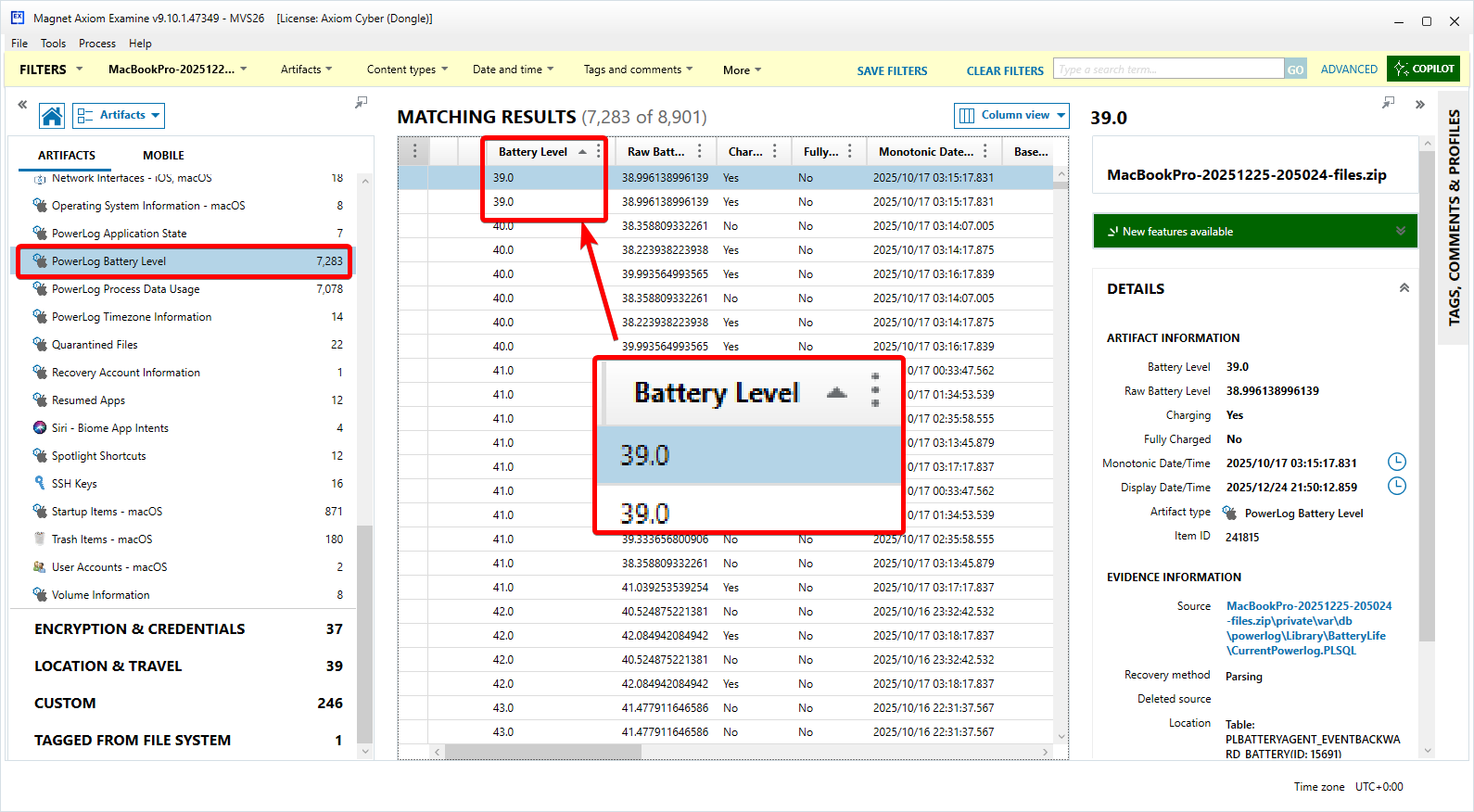Open the Tools menu

(53, 44)
